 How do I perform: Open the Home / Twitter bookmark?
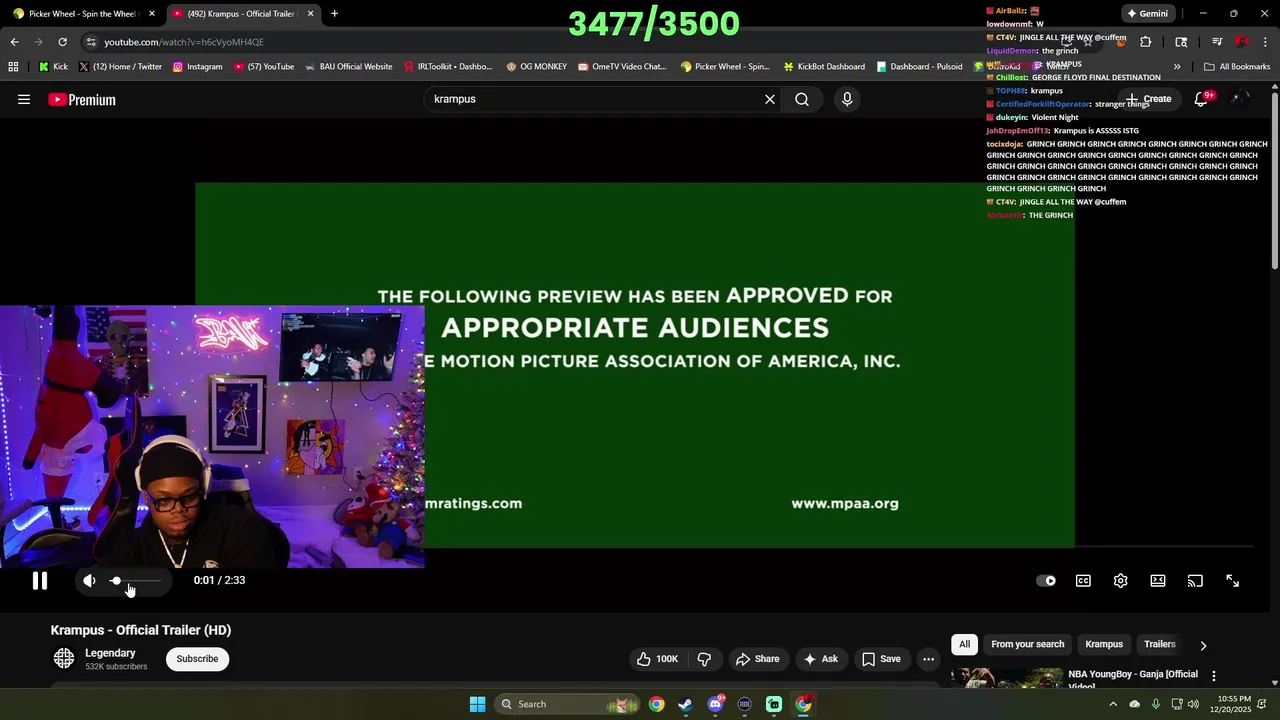[x=120, y=67]
